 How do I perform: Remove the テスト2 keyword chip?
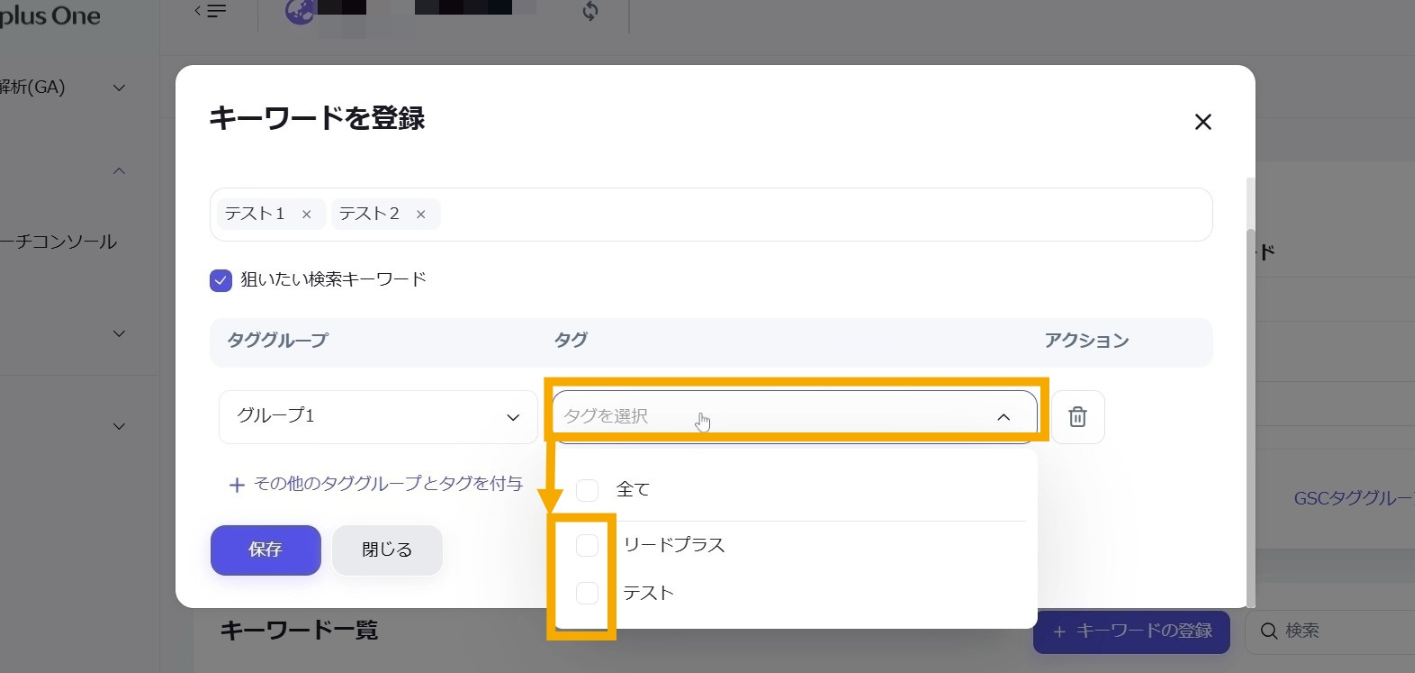pyautogui.click(x=421, y=214)
